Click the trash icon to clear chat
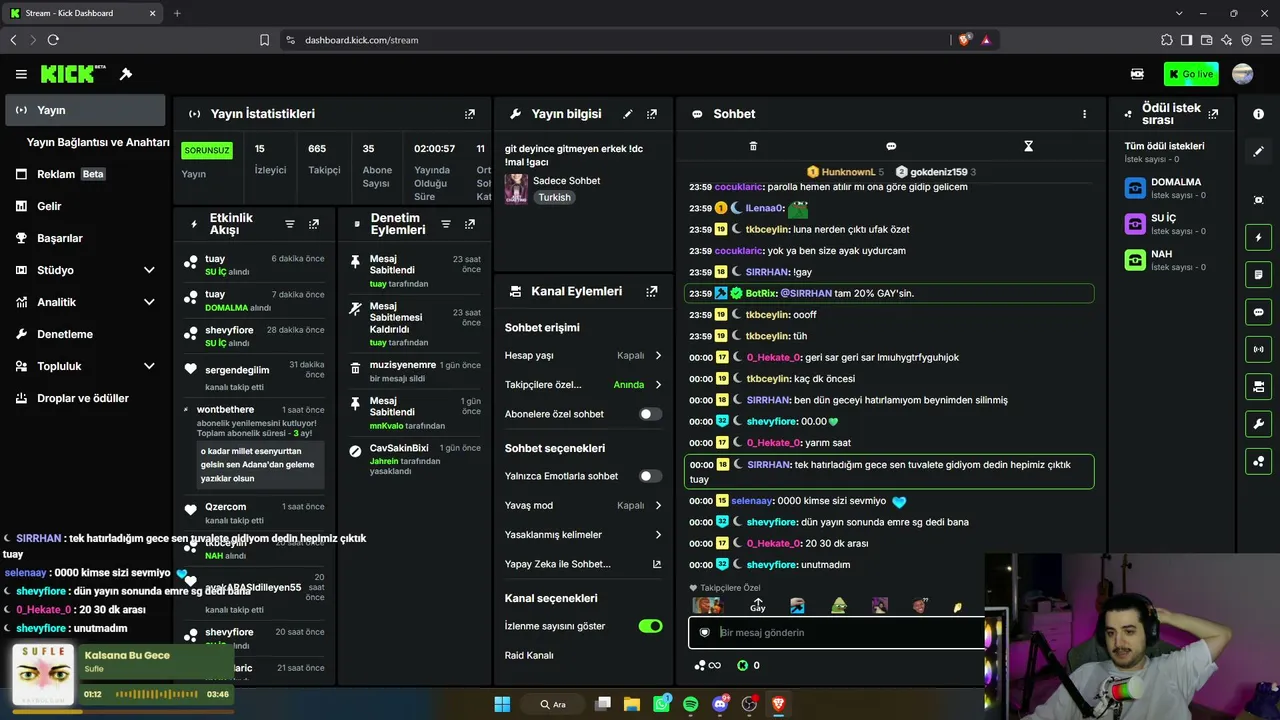 (x=753, y=146)
